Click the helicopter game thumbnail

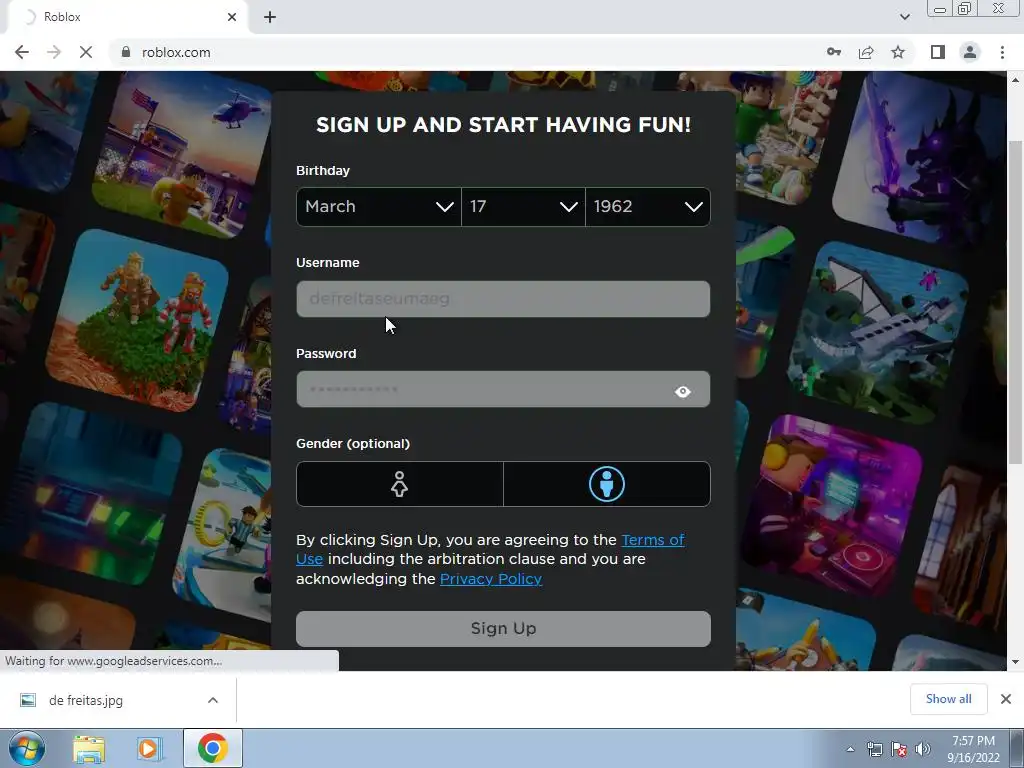point(183,153)
